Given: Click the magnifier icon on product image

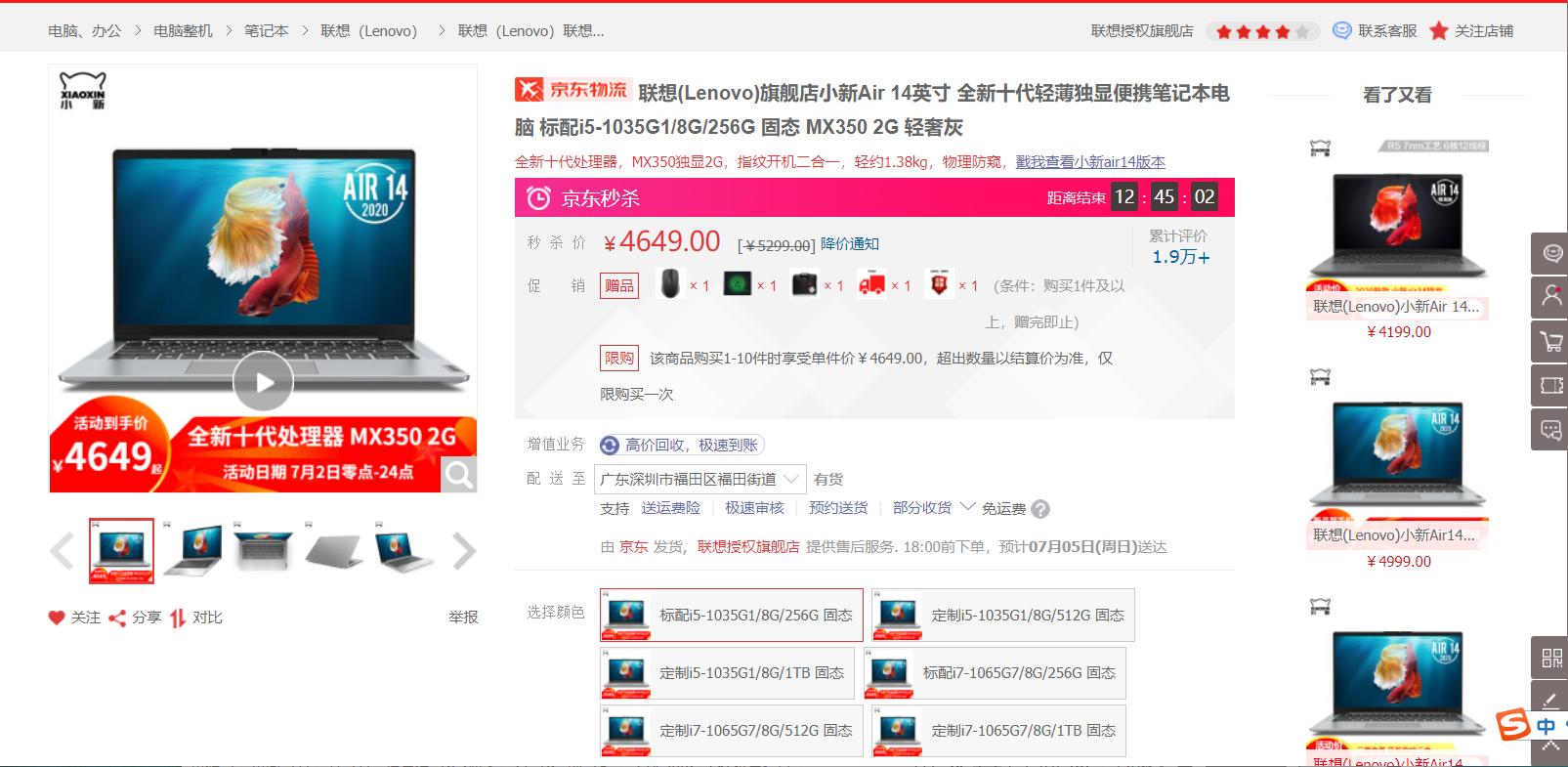Looking at the screenshot, I should (x=458, y=475).
